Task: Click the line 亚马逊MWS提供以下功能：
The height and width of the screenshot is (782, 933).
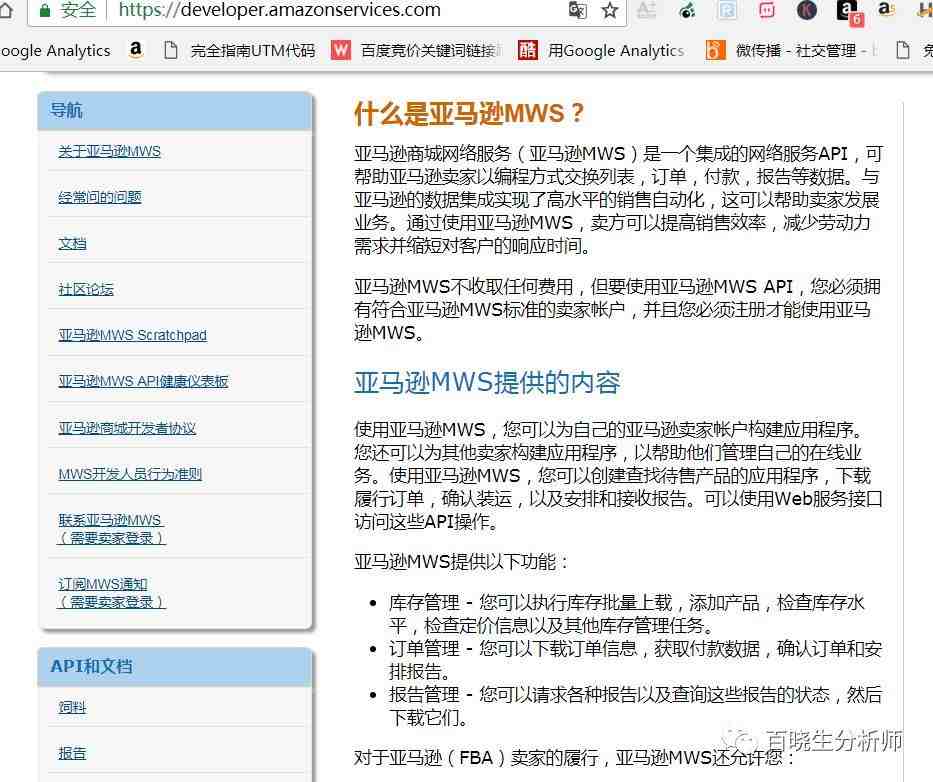Action: [461, 562]
